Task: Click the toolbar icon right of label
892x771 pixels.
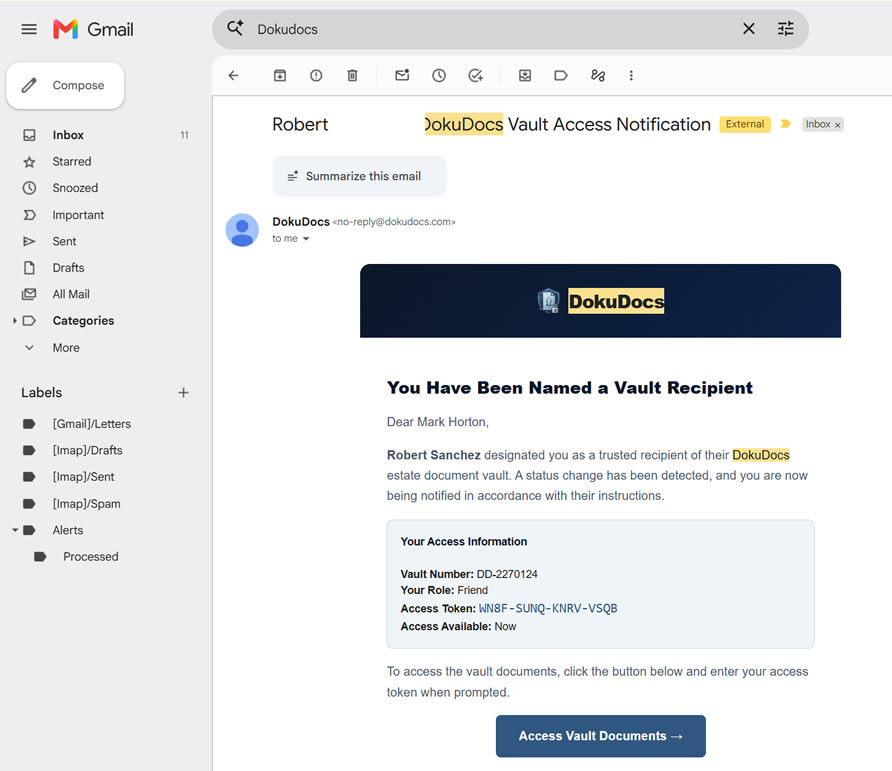Action: coord(598,76)
